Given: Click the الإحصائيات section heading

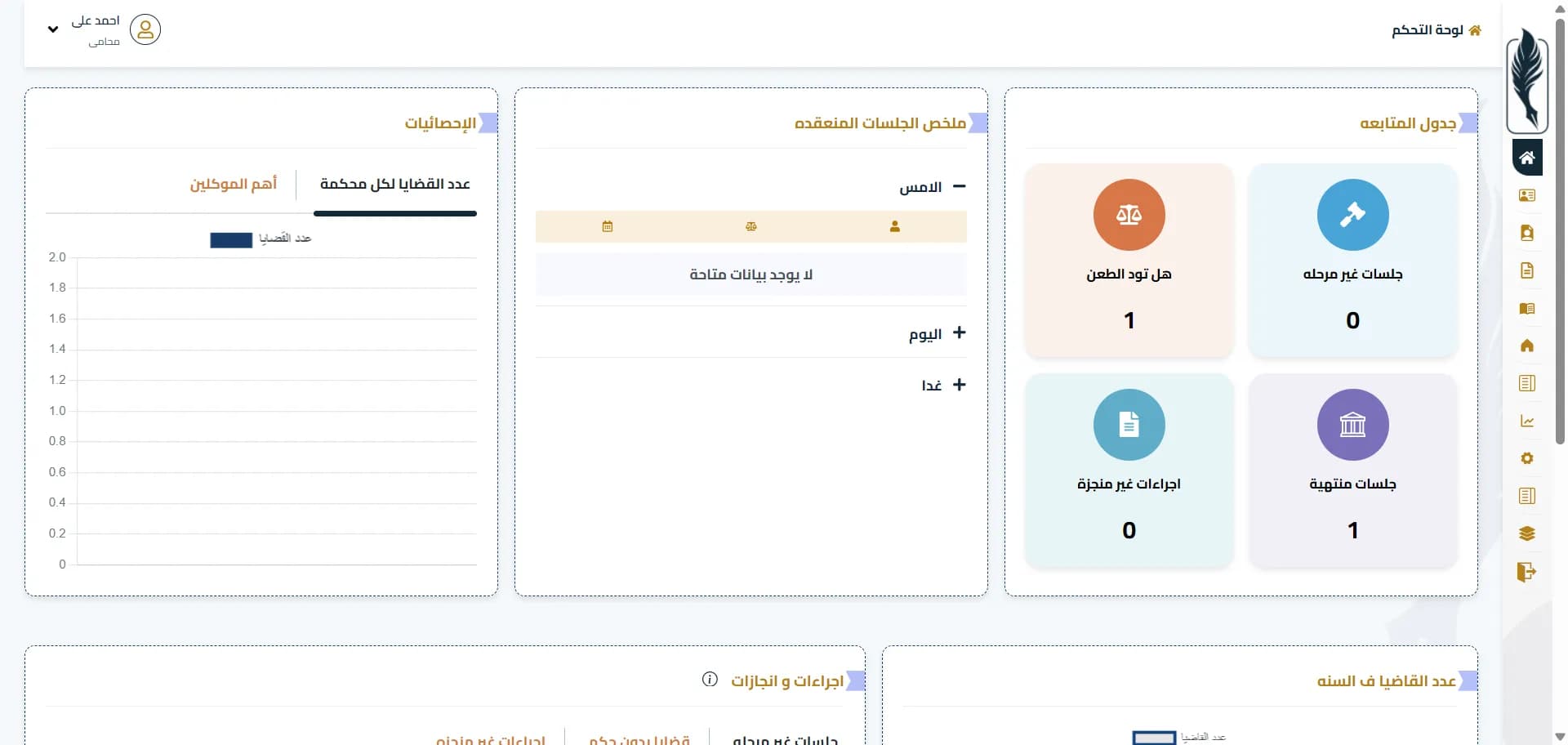Looking at the screenshot, I should [440, 123].
